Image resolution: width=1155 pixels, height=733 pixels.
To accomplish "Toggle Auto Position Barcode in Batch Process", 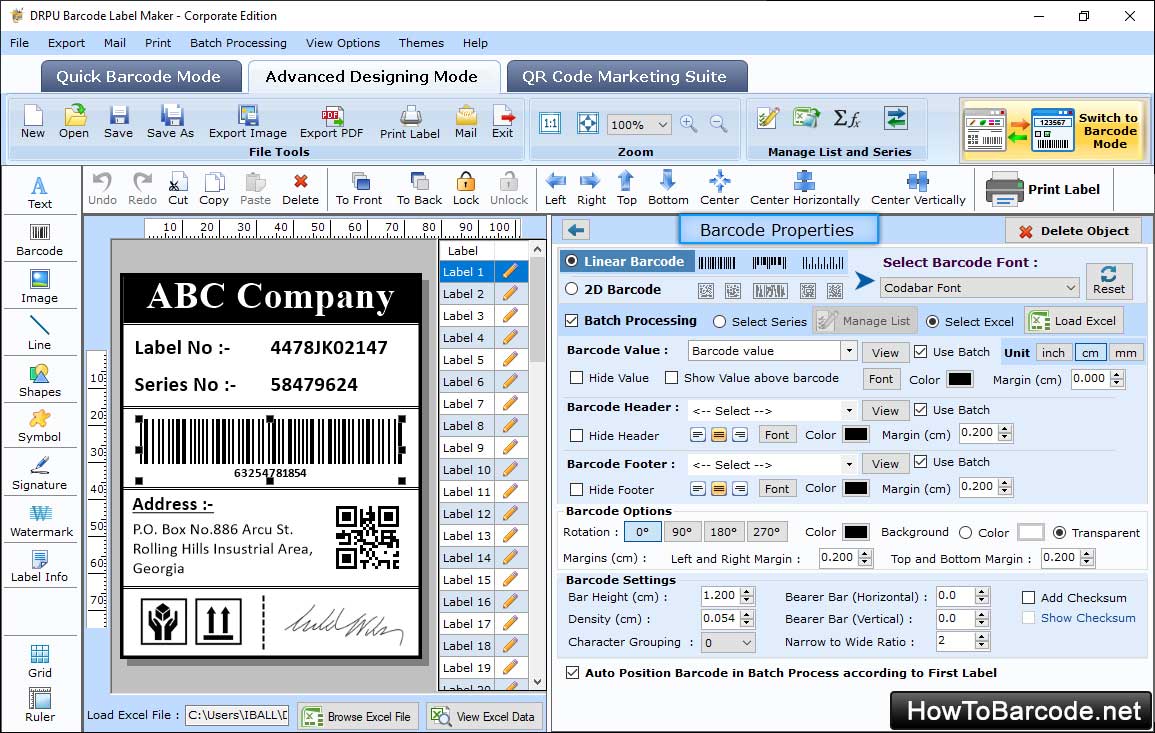I will click(572, 673).
